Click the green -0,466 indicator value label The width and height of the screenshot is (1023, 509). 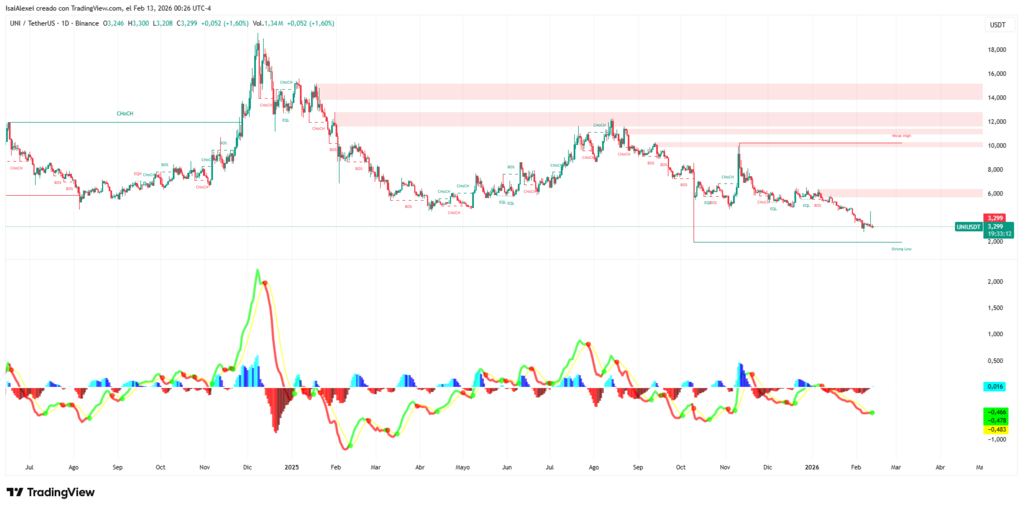[x=996, y=412]
